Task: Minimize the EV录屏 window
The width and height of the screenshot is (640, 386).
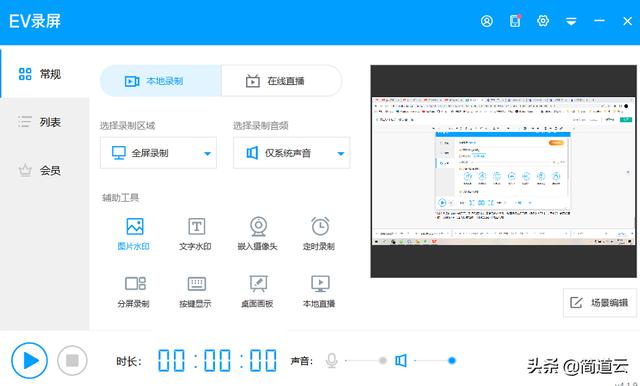Action: pos(599,21)
